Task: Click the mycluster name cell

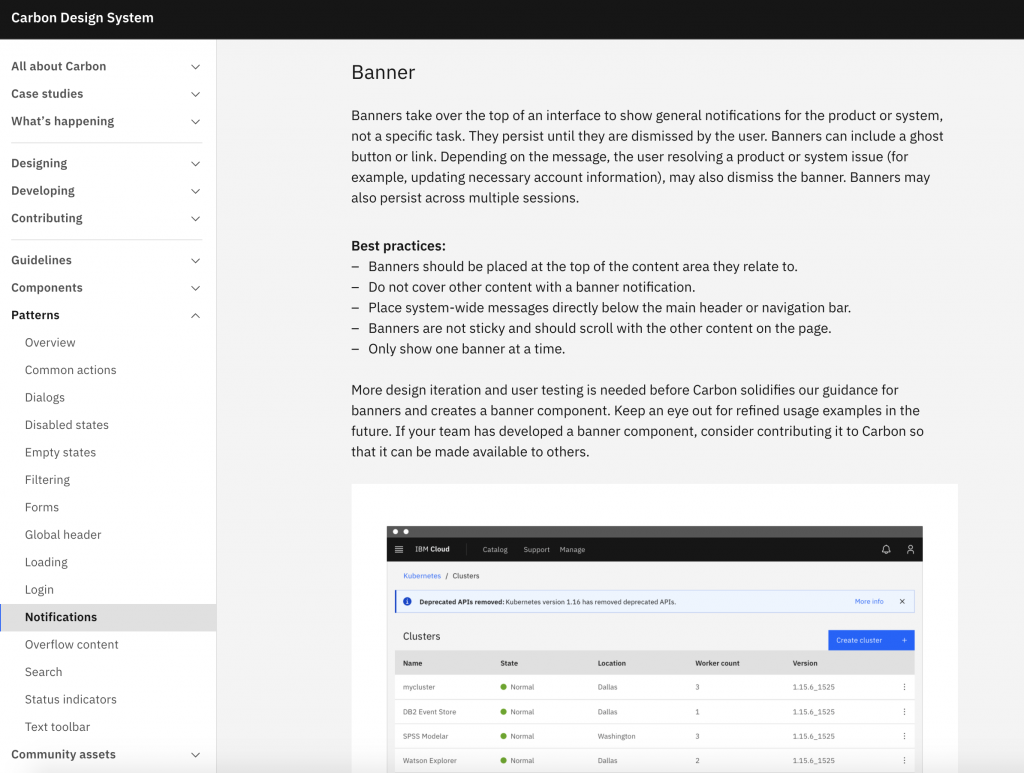Action: click(419, 687)
